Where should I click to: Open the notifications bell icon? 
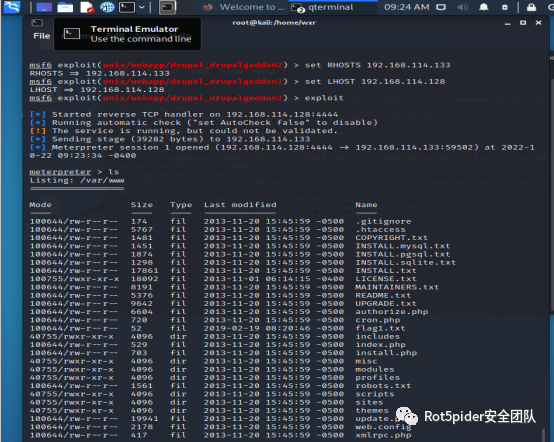(x=484, y=7)
